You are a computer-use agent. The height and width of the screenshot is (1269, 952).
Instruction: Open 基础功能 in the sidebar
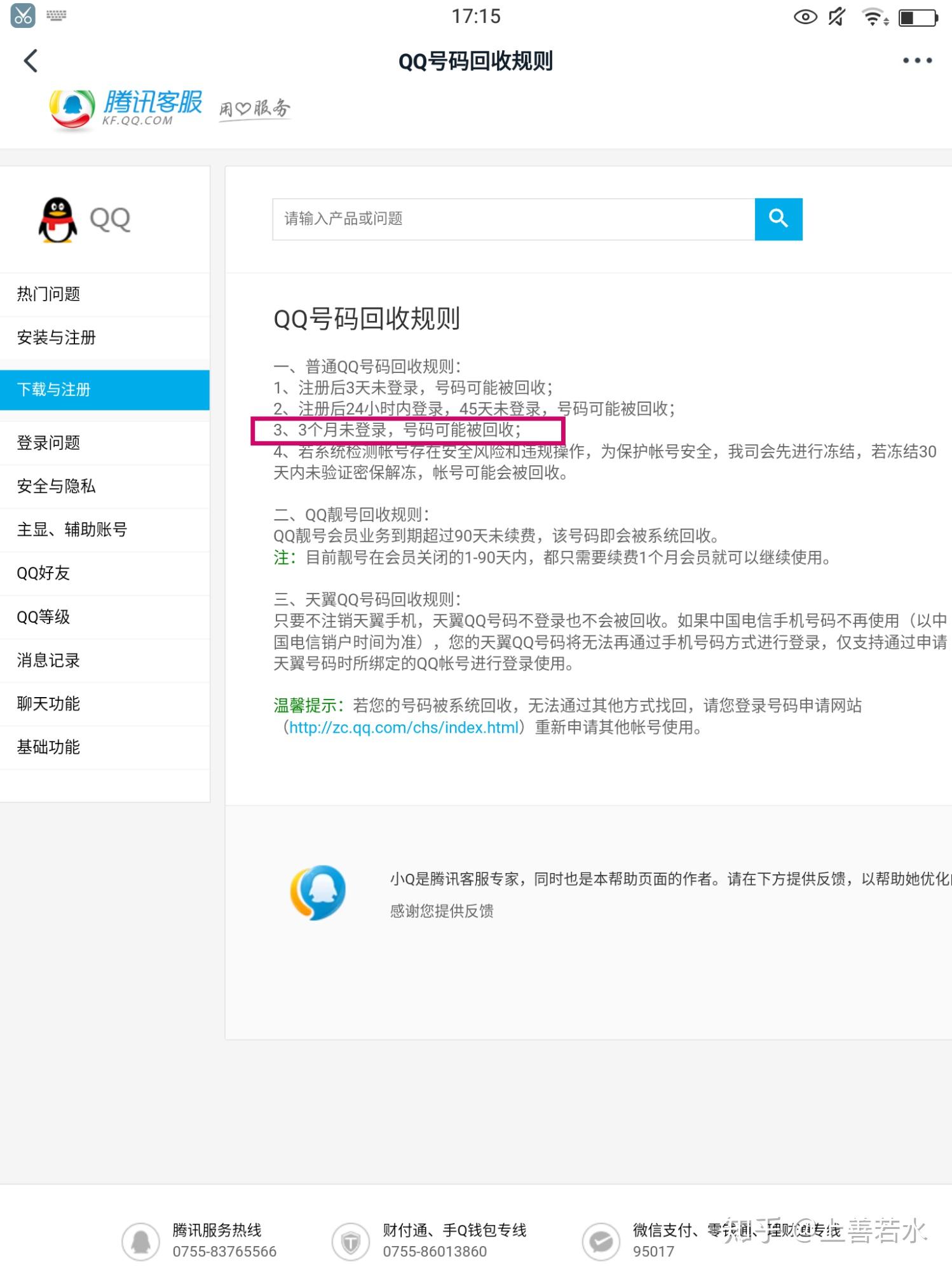[105, 747]
